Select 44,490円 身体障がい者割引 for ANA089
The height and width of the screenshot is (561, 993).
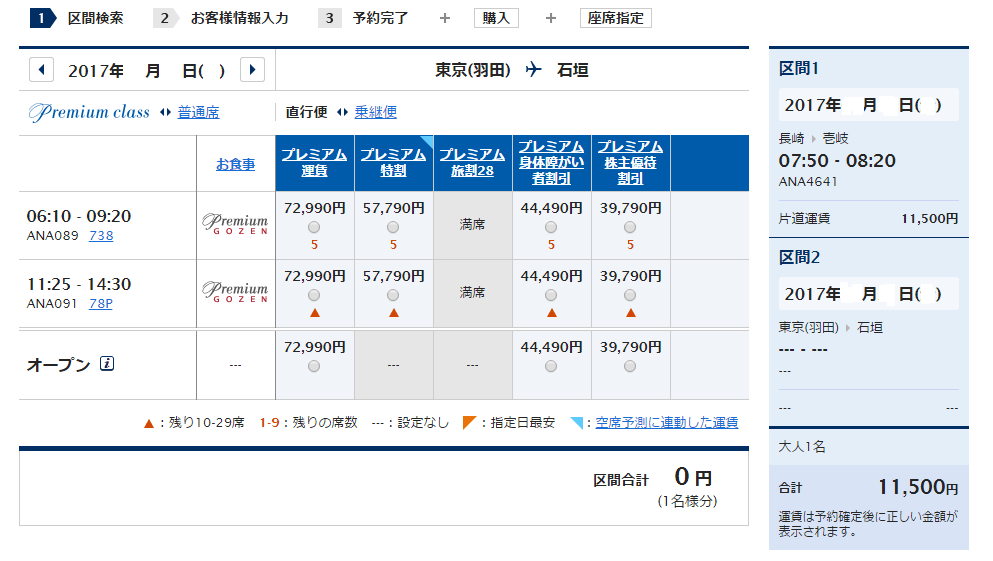(x=551, y=227)
